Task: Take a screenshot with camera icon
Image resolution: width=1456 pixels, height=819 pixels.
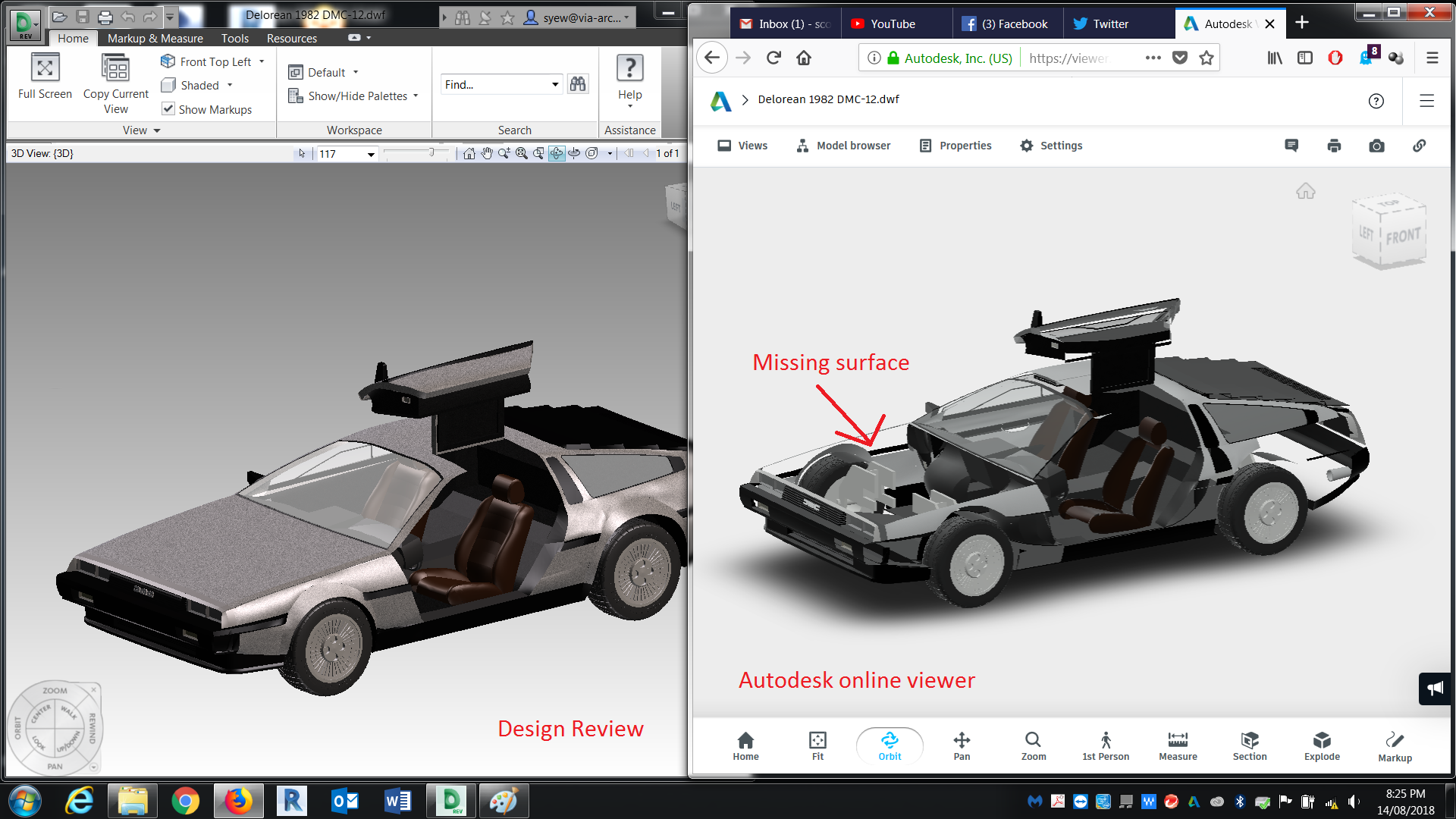Action: [1376, 146]
